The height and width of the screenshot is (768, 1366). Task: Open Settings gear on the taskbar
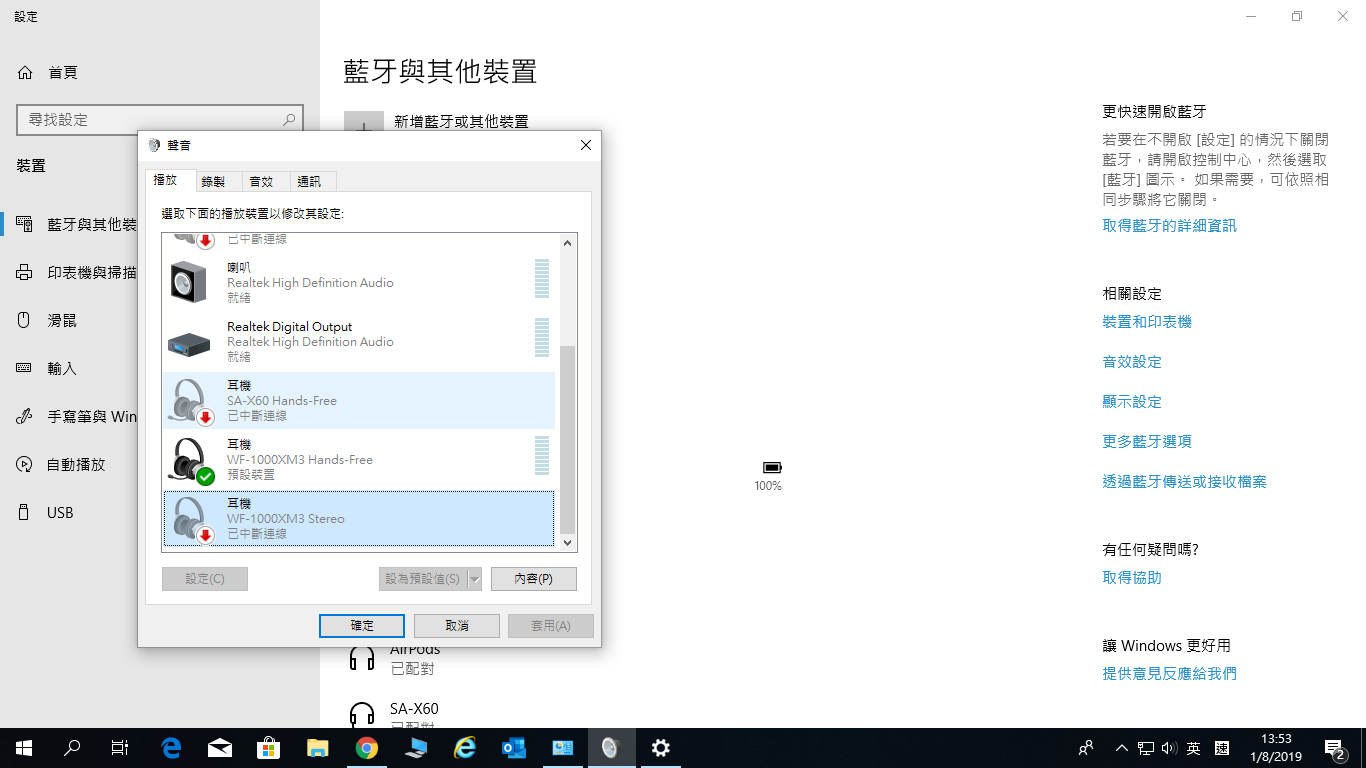point(660,748)
